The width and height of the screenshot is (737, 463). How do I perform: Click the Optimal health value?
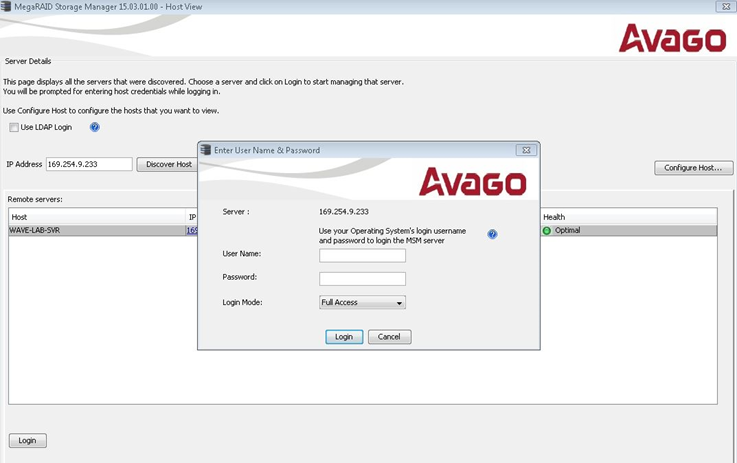(x=567, y=230)
